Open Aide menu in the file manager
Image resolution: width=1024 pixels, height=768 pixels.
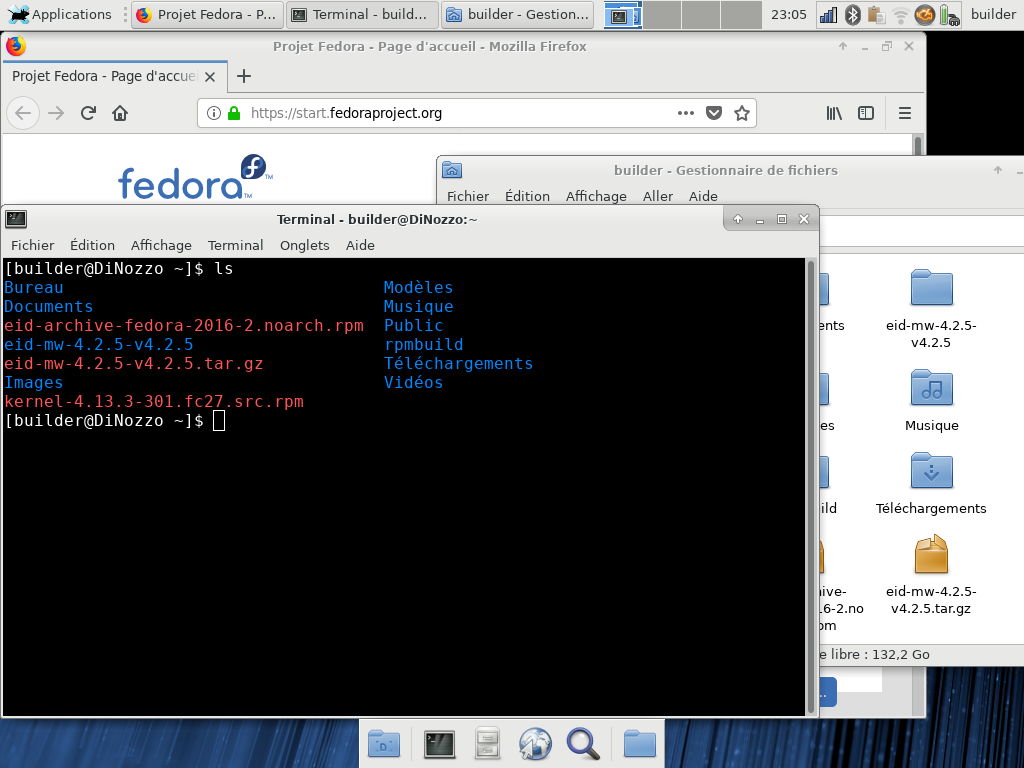[703, 196]
